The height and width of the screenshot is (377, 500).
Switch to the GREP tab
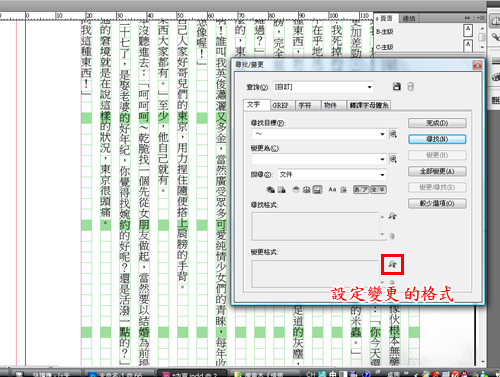point(283,105)
